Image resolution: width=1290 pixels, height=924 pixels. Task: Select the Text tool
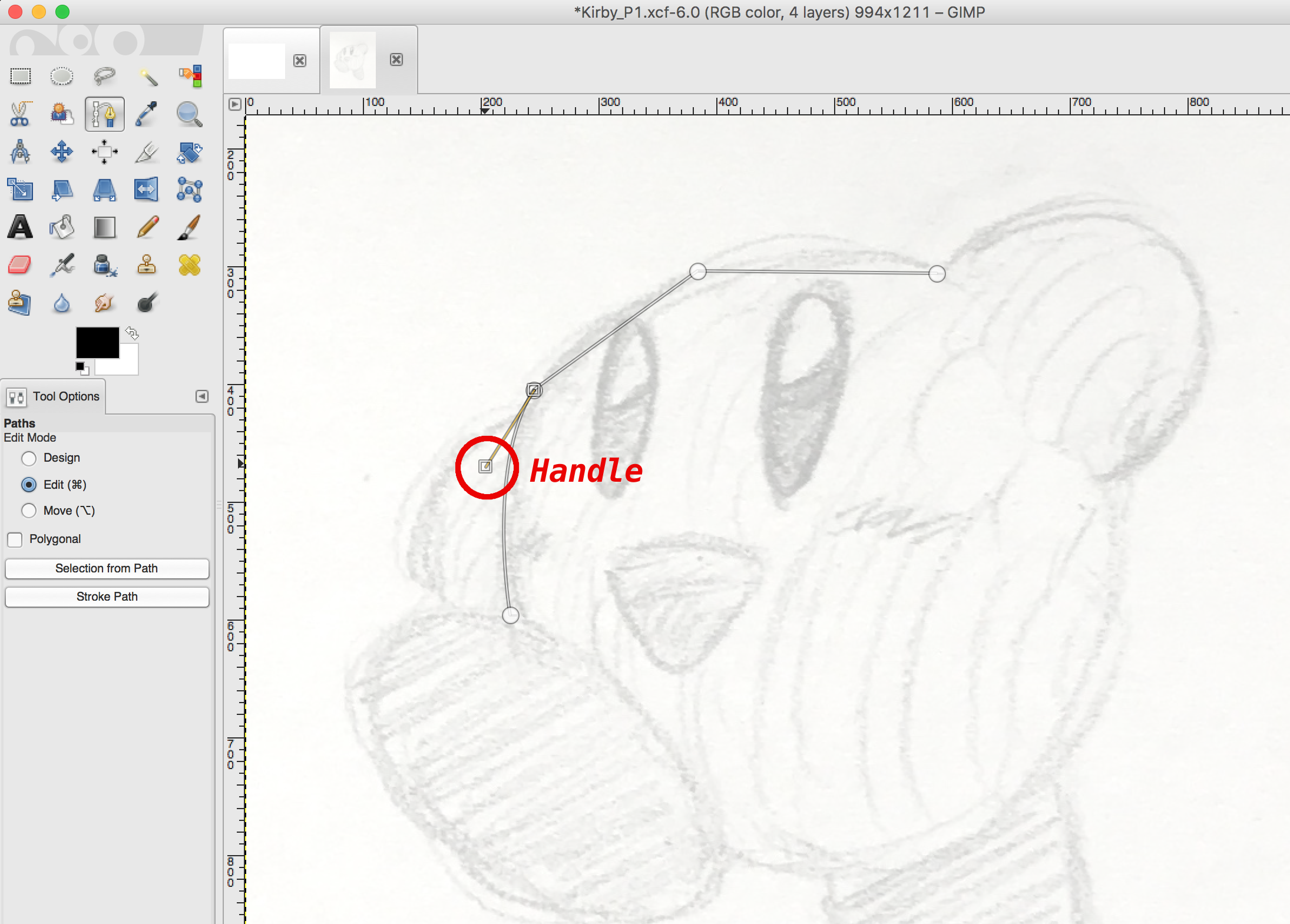[x=20, y=227]
